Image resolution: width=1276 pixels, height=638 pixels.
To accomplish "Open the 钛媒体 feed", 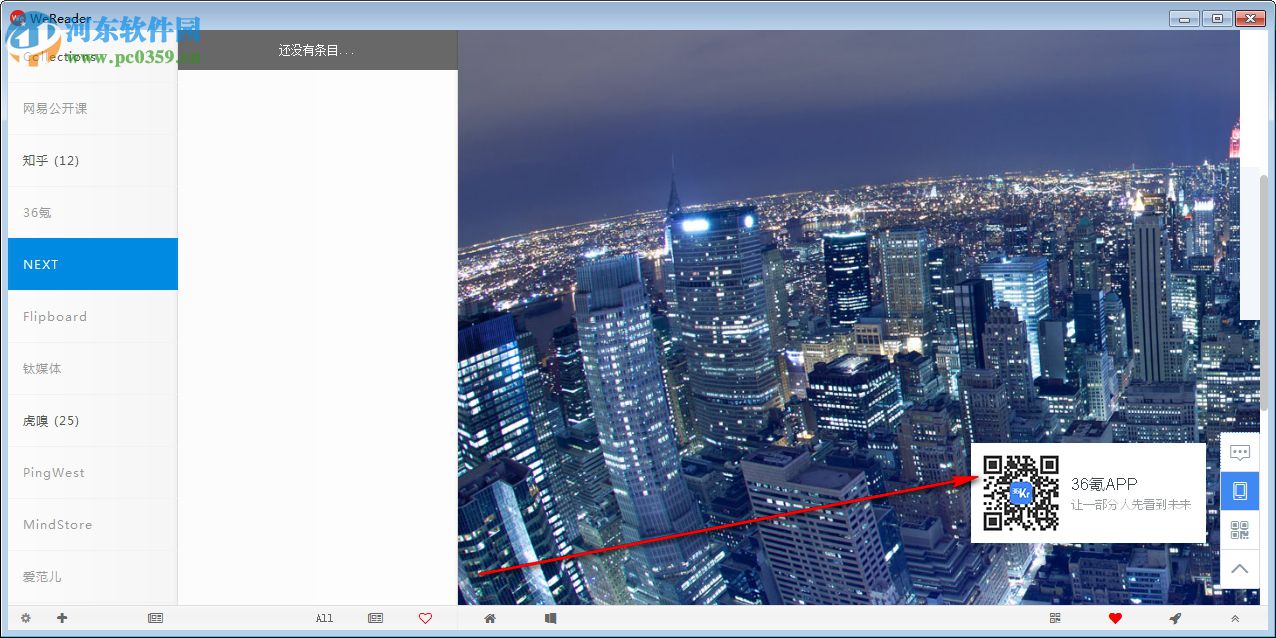I will pyautogui.click(x=93, y=368).
